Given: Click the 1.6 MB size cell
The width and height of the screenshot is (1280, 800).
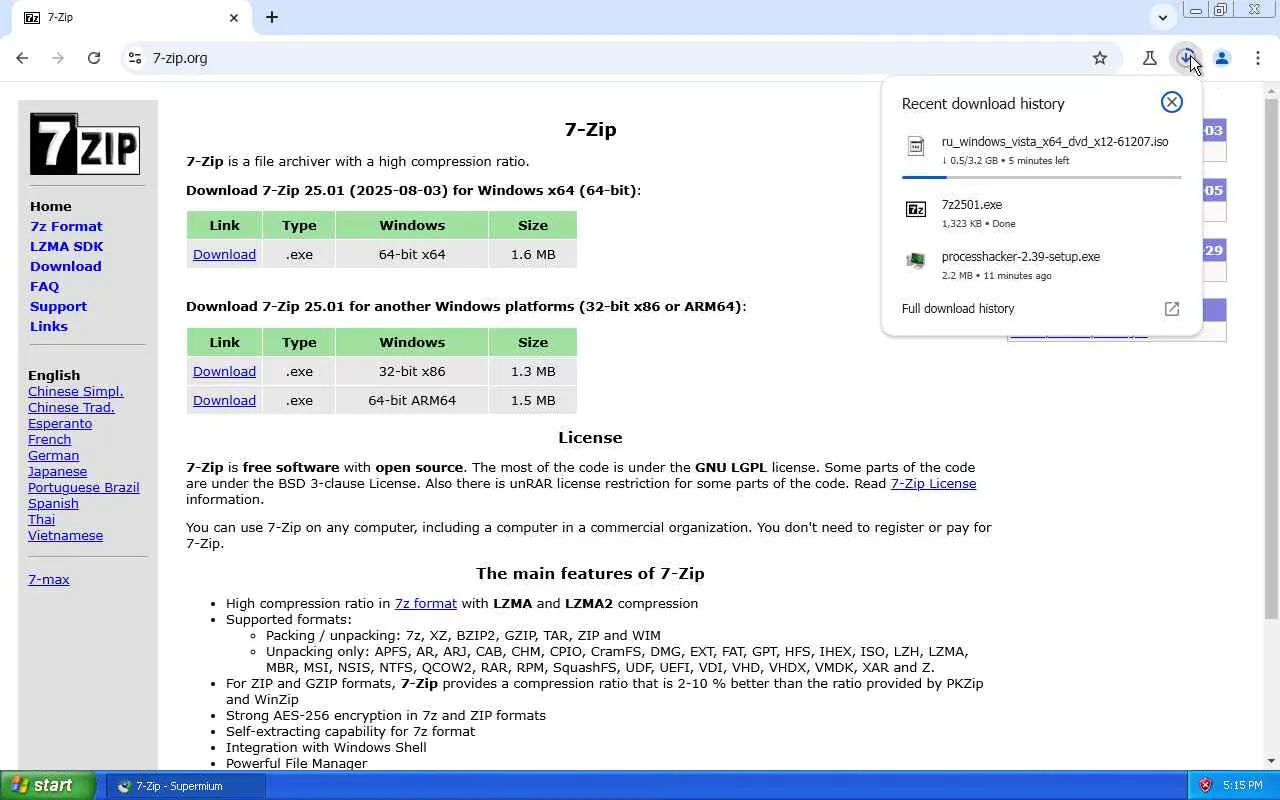Looking at the screenshot, I should [533, 254].
